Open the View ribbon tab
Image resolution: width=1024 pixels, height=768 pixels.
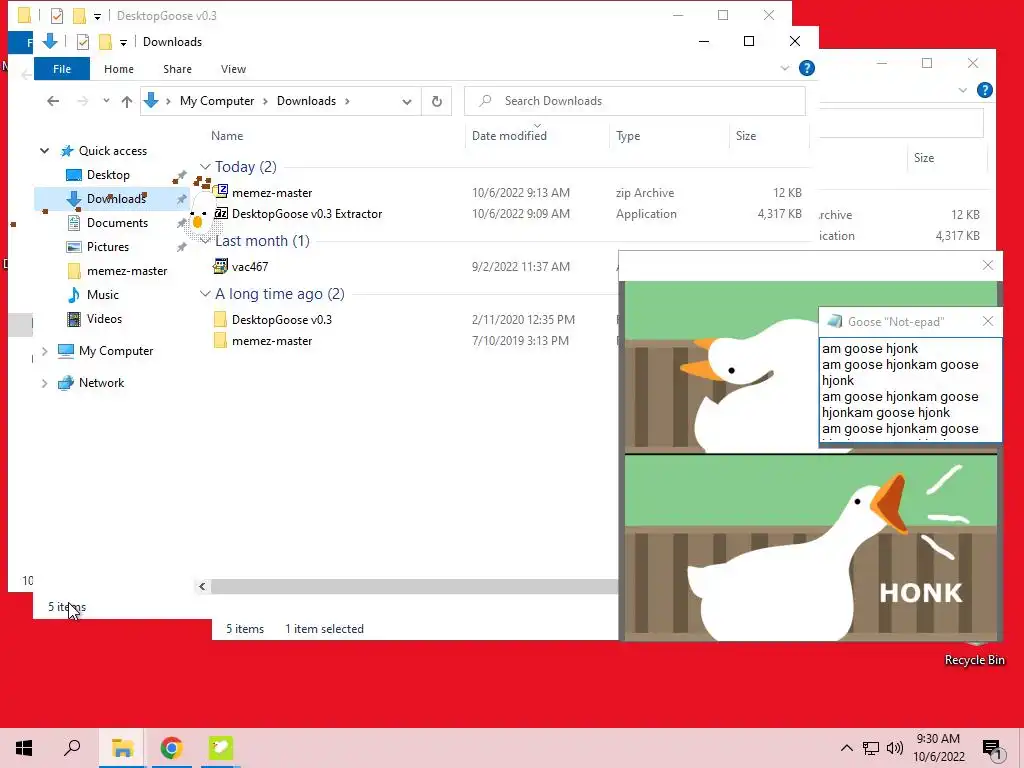point(233,69)
